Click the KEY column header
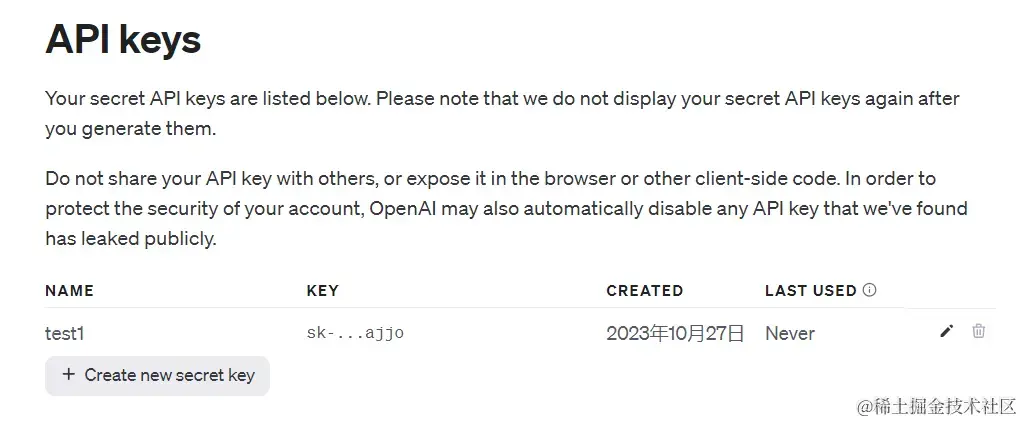Image resolution: width=1023 pixels, height=423 pixels. tap(322, 291)
